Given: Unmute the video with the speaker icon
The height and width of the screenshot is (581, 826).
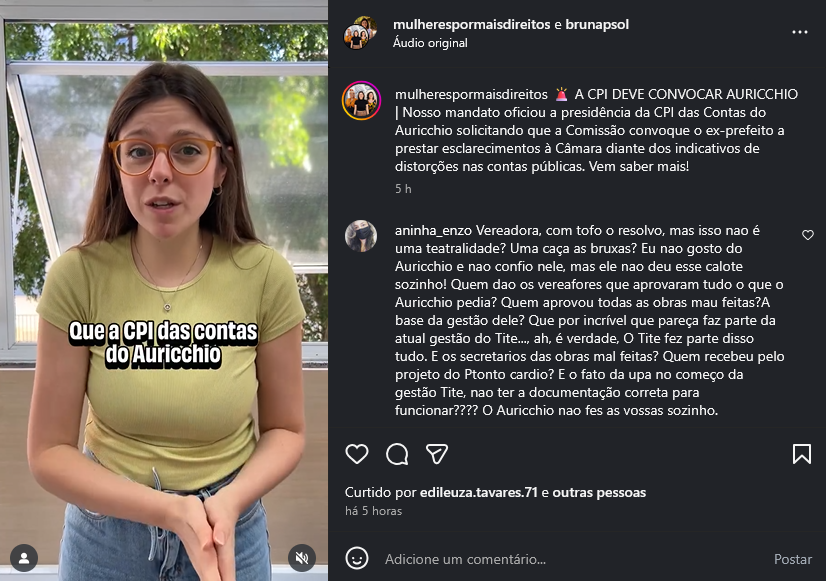Looking at the screenshot, I should tap(302, 558).
